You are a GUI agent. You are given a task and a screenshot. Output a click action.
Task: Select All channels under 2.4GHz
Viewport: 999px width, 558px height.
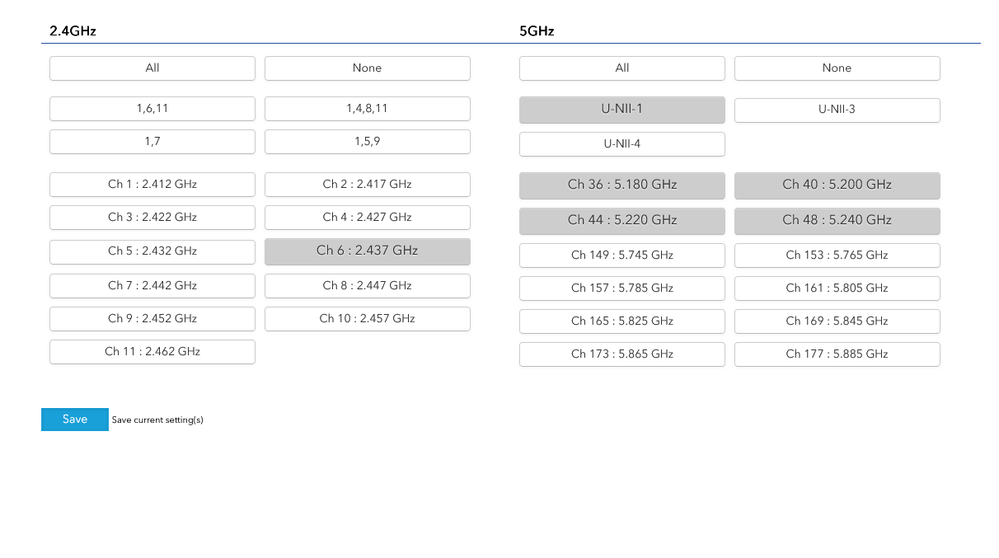(x=152, y=68)
